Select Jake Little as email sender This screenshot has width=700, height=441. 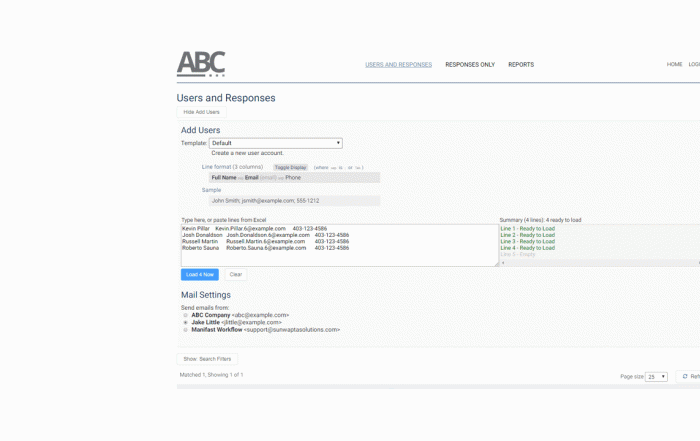point(186,322)
